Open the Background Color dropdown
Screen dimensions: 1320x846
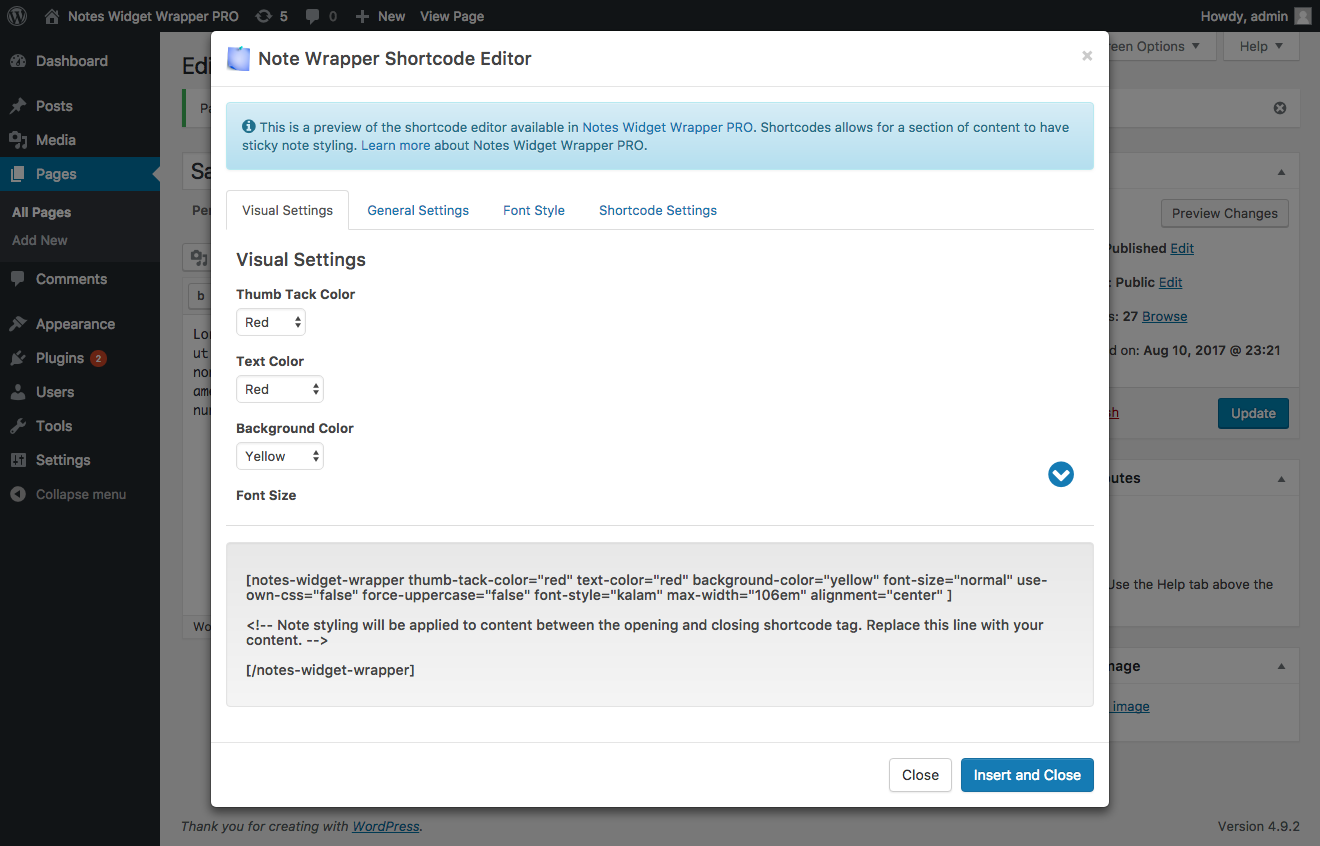[280, 456]
